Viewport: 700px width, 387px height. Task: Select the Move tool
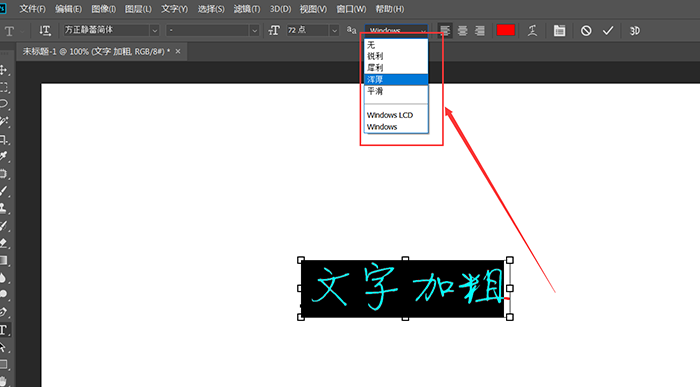(4, 70)
